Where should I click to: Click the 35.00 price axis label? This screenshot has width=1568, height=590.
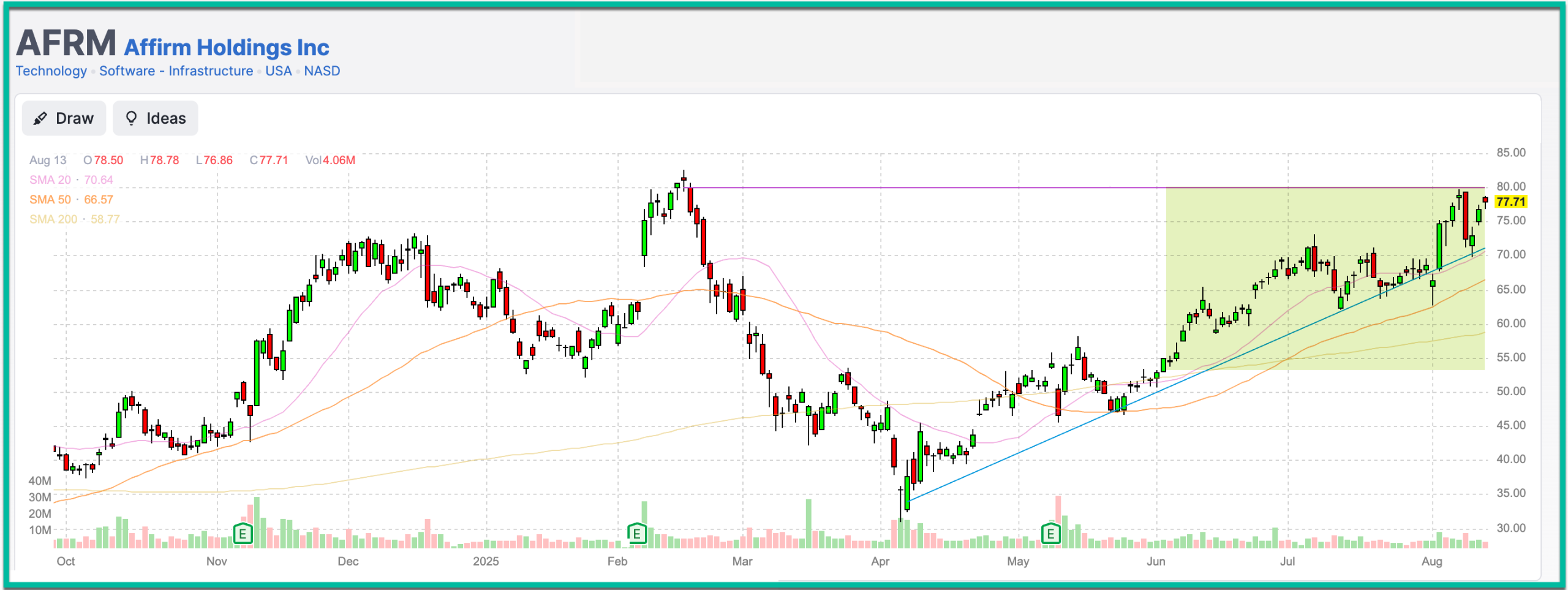(1511, 493)
